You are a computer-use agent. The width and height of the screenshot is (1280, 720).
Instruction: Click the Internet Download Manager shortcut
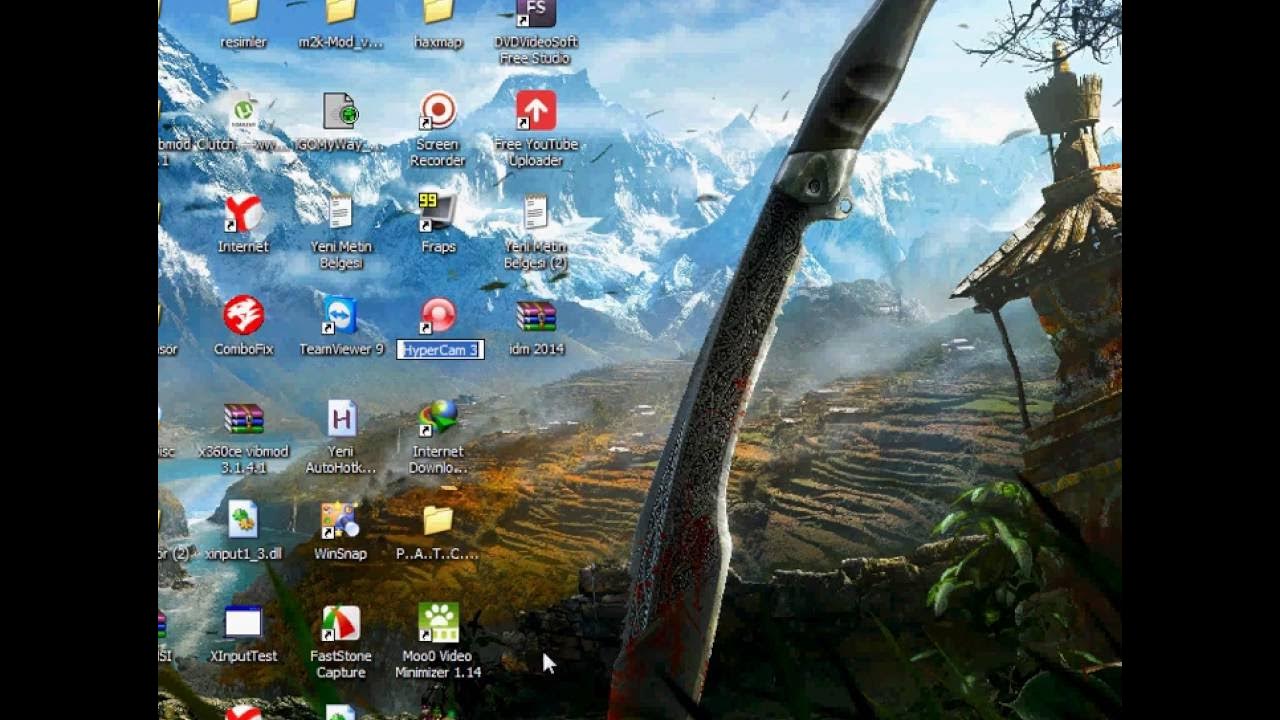pos(438,419)
